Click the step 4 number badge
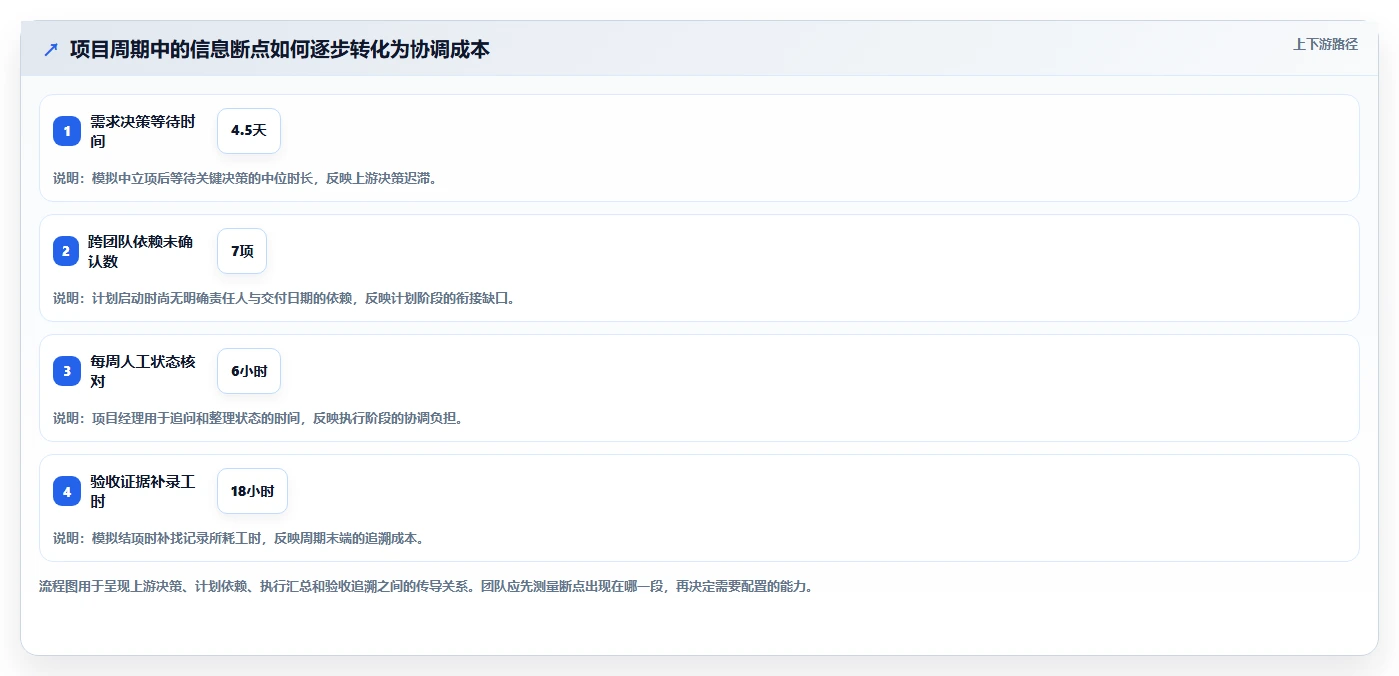This screenshot has width=1399, height=676. 67,491
